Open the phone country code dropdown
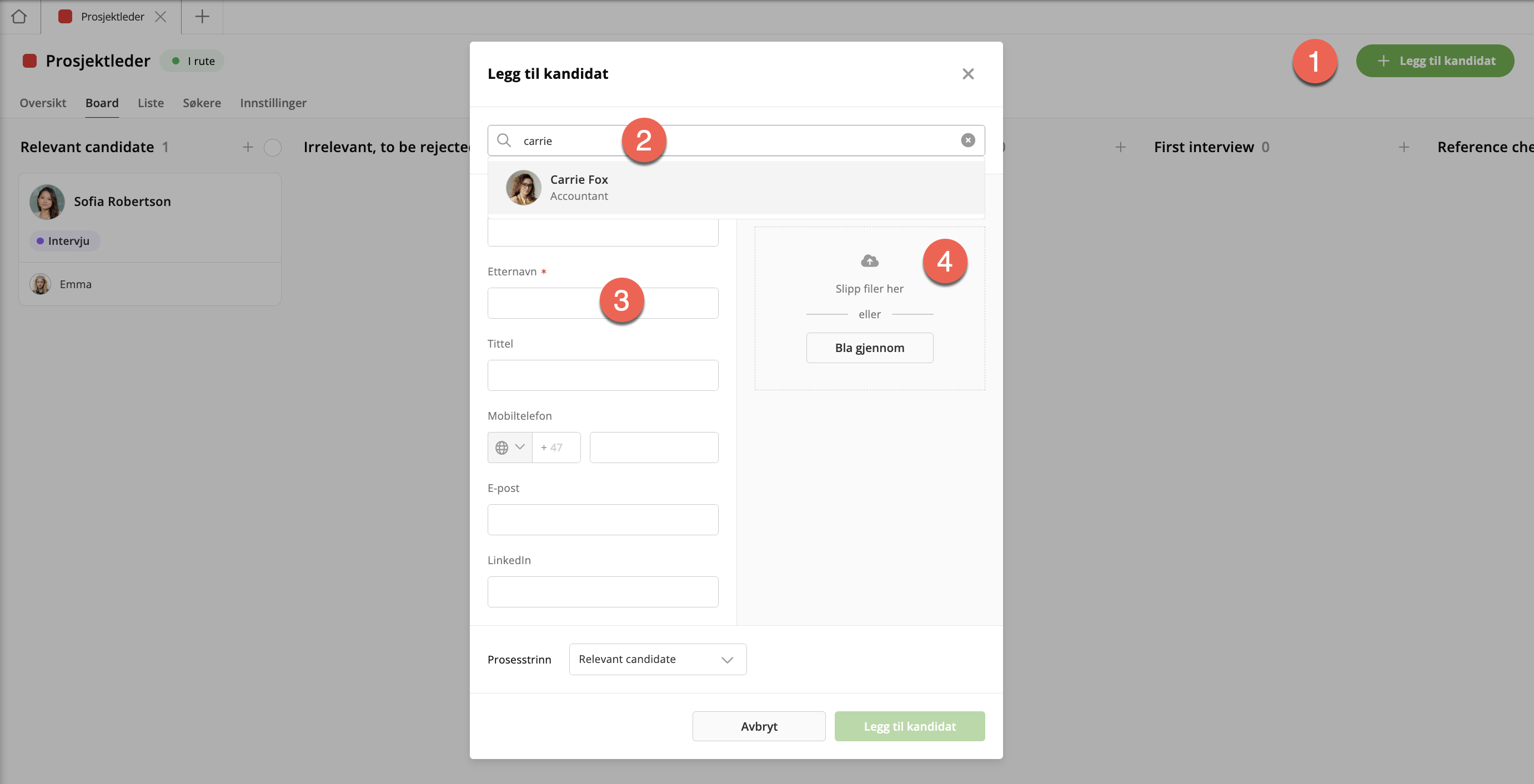Screen dimensions: 1534x784 (510, 447)
